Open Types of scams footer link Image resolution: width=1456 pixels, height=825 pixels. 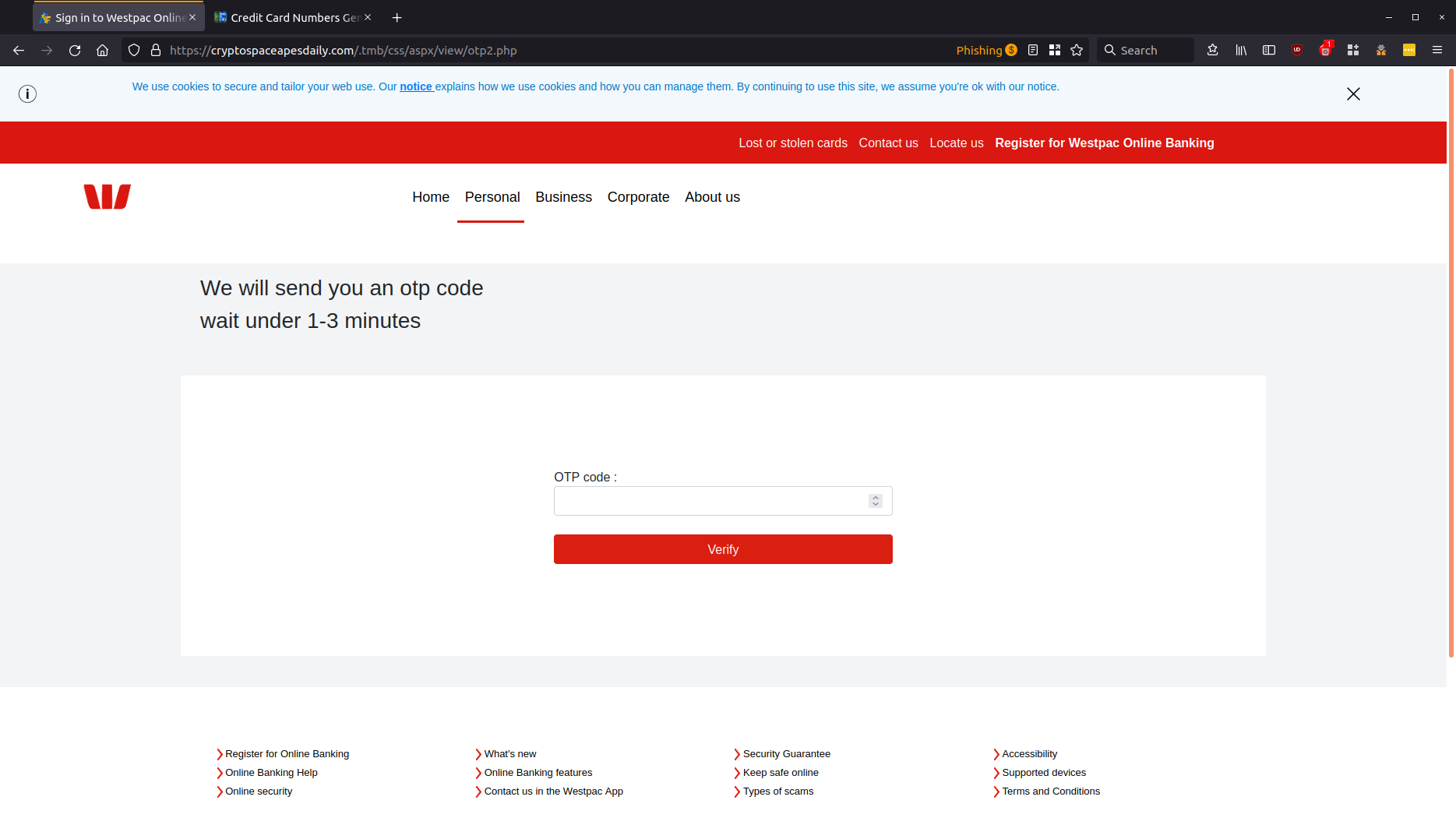click(777, 792)
